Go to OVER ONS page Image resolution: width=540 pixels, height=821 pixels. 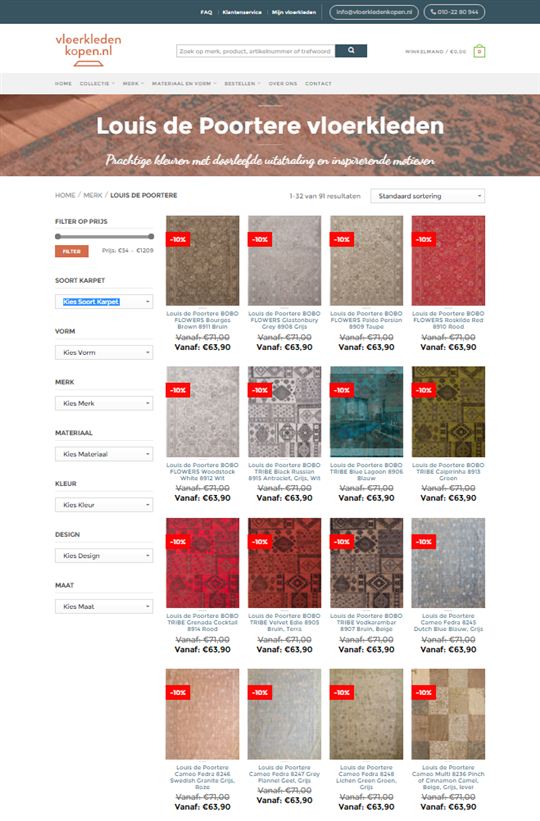[283, 83]
